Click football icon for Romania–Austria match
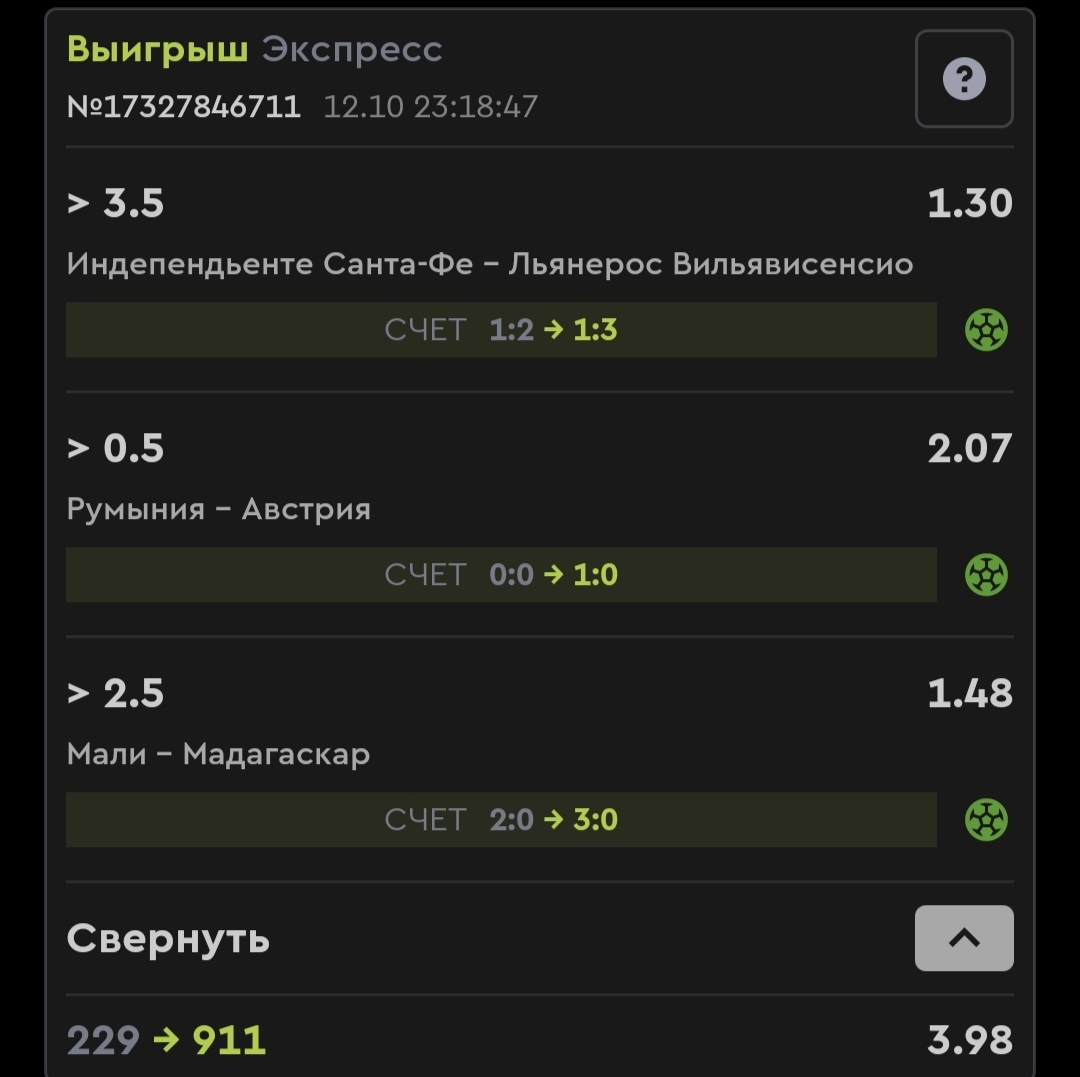Image resolution: width=1080 pixels, height=1077 pixels. tap(986, 575)
